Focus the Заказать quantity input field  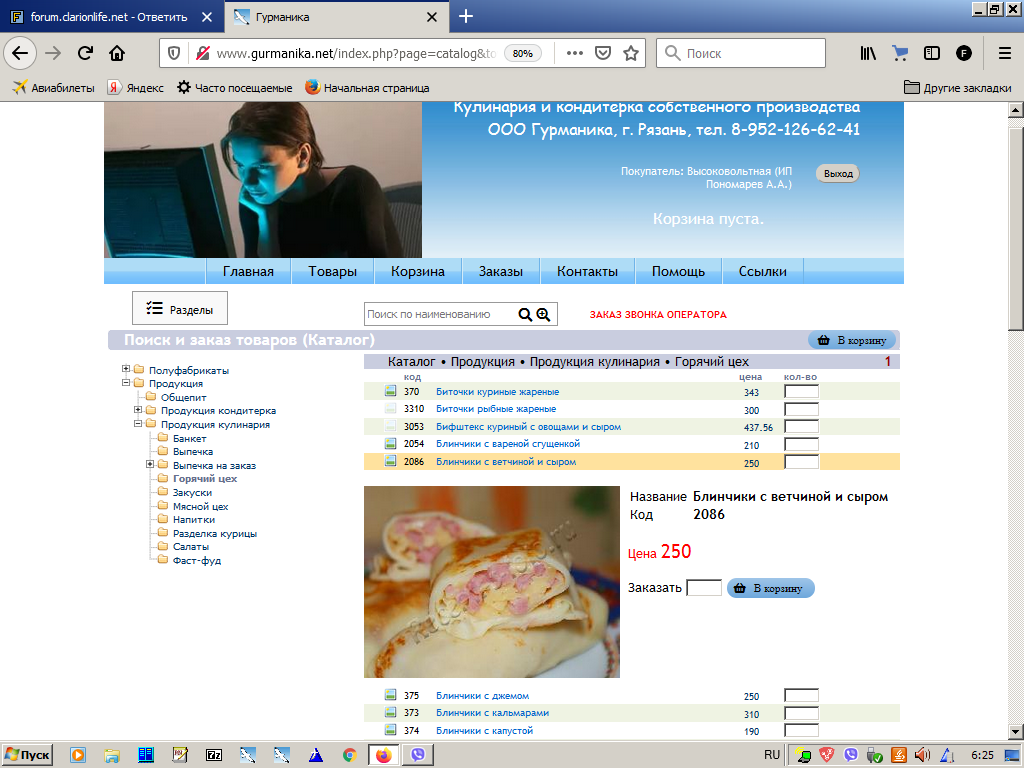(x=704, y=588)
